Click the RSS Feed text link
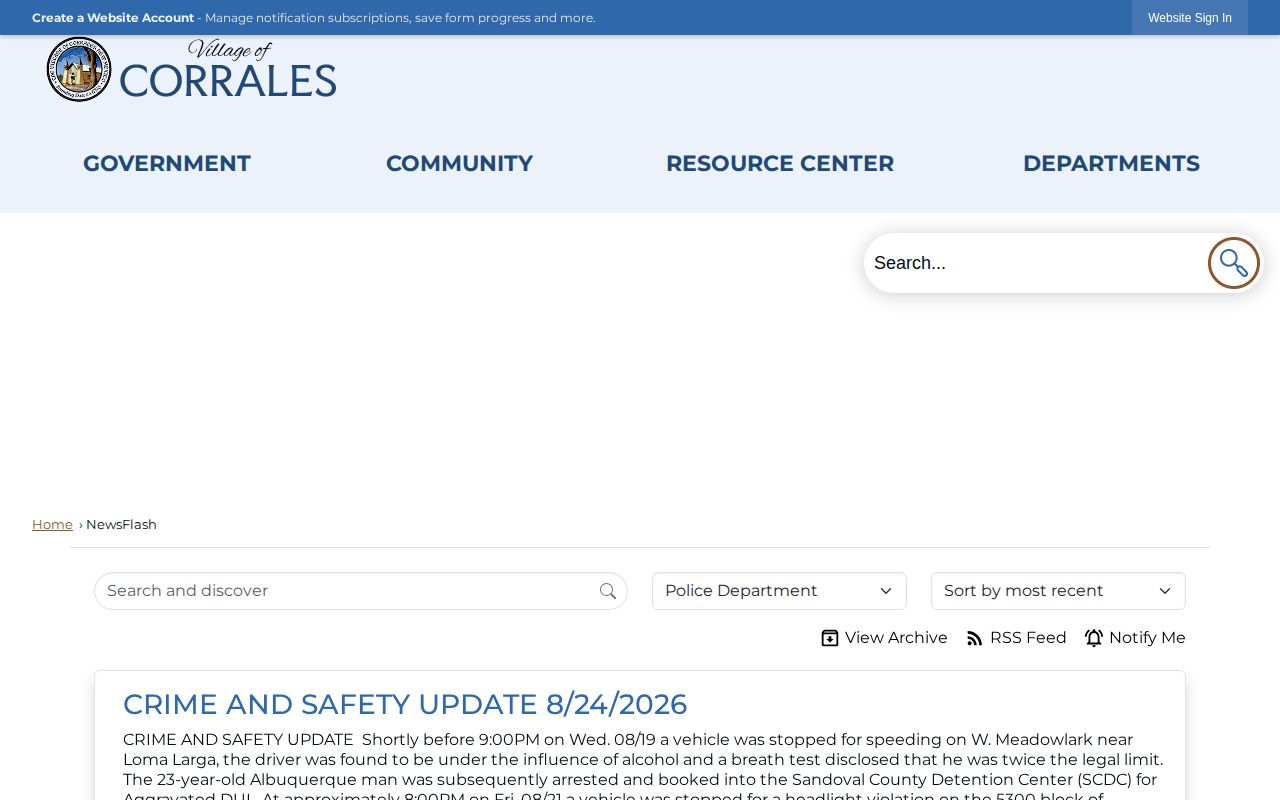1280x800 pixels. click(1028, 638)
